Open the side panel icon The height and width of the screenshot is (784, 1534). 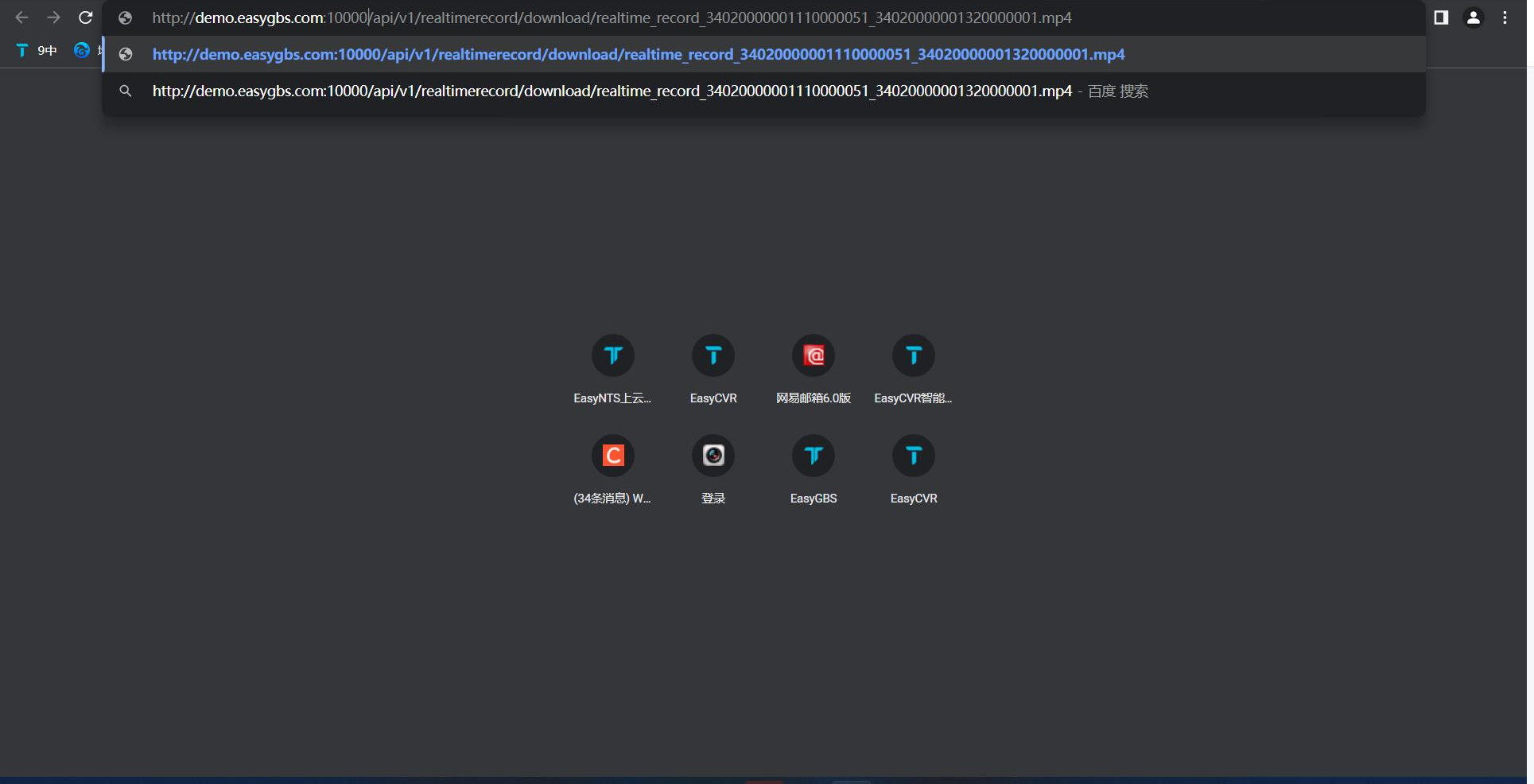pos(1441,17)
